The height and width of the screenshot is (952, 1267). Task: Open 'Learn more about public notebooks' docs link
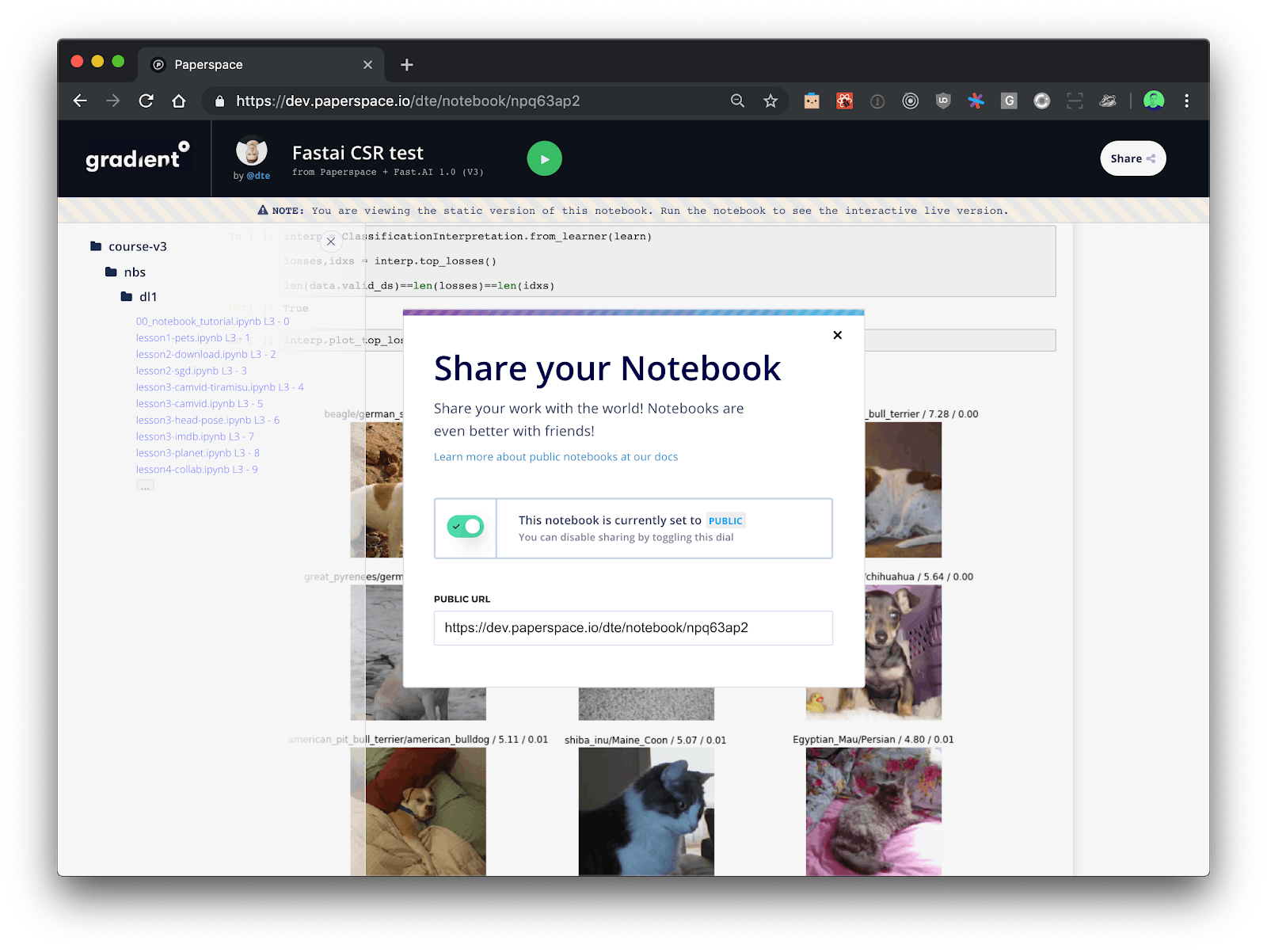pyautogui.click(x=556, y=457)
